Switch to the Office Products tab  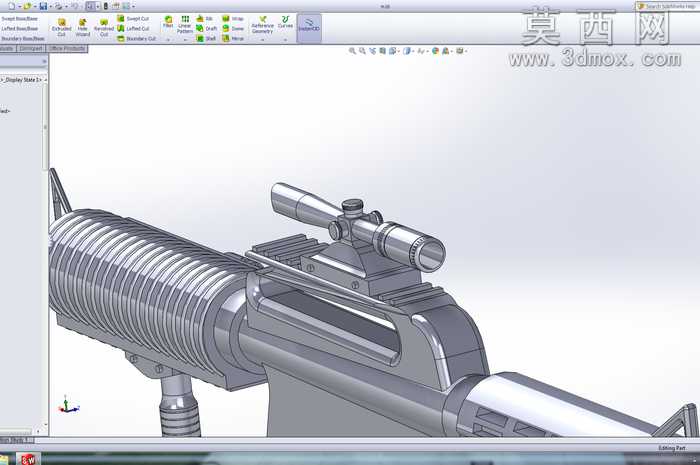[67, 48]
